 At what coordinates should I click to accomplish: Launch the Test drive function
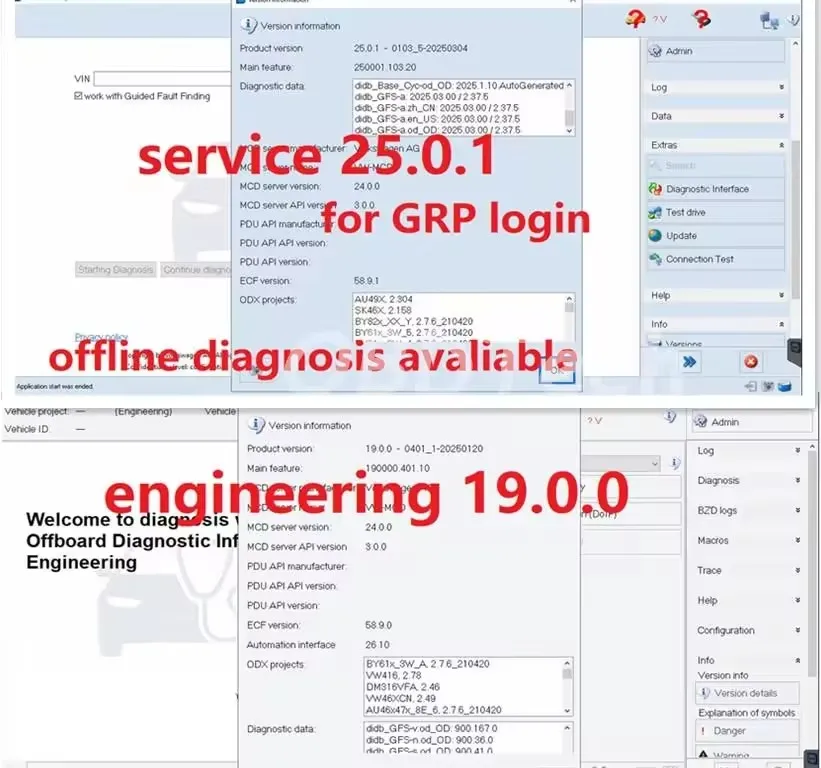pyautogui.click(x=716, y=213)
